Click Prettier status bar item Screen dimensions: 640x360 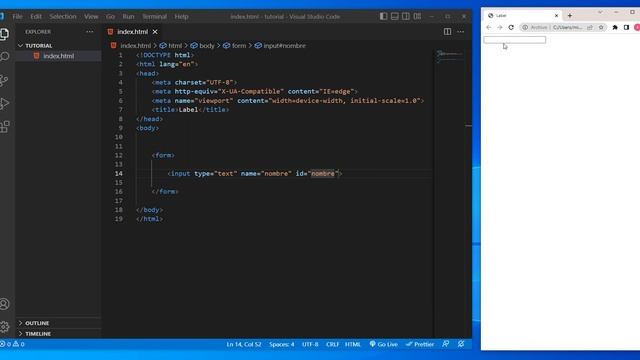click(x=420, y=344)
